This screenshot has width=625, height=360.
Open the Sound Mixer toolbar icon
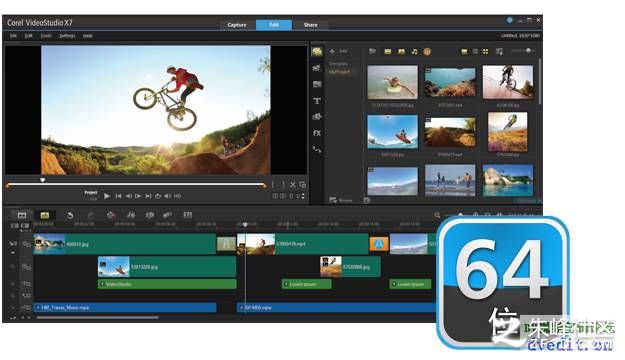[131, 215]
